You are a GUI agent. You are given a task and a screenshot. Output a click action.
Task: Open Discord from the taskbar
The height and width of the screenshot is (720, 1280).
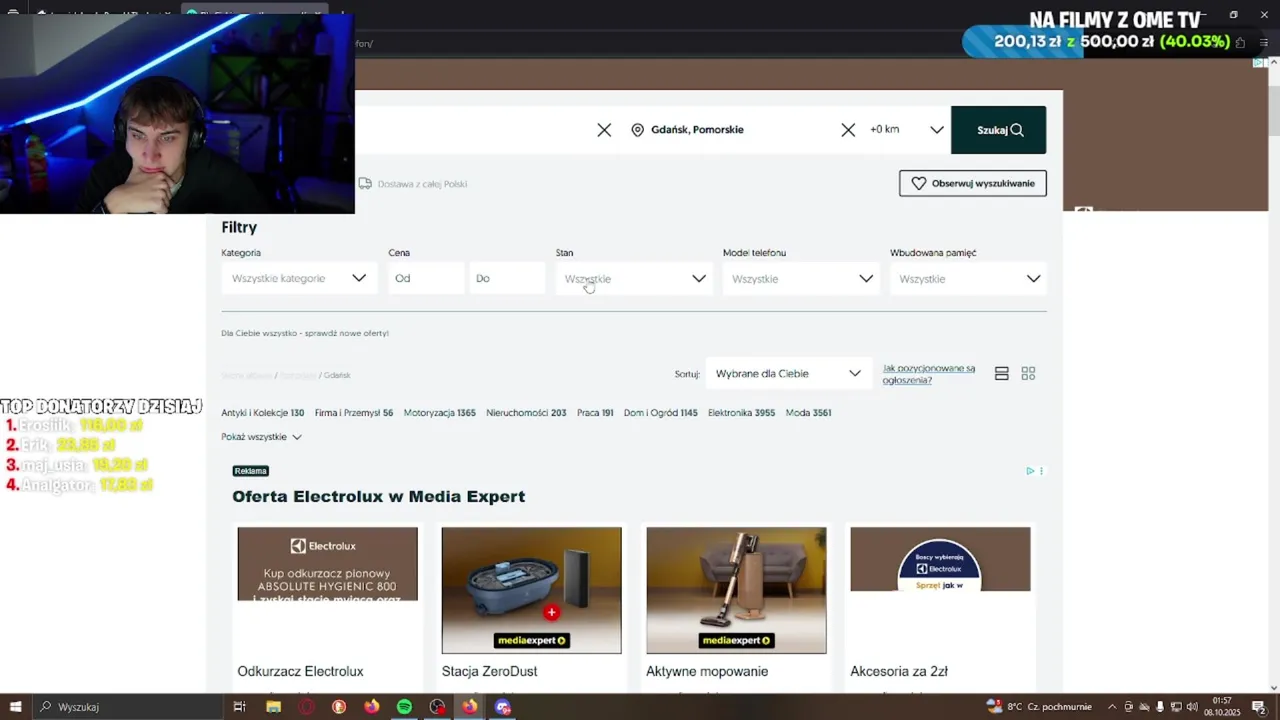(x=503, y=707)
